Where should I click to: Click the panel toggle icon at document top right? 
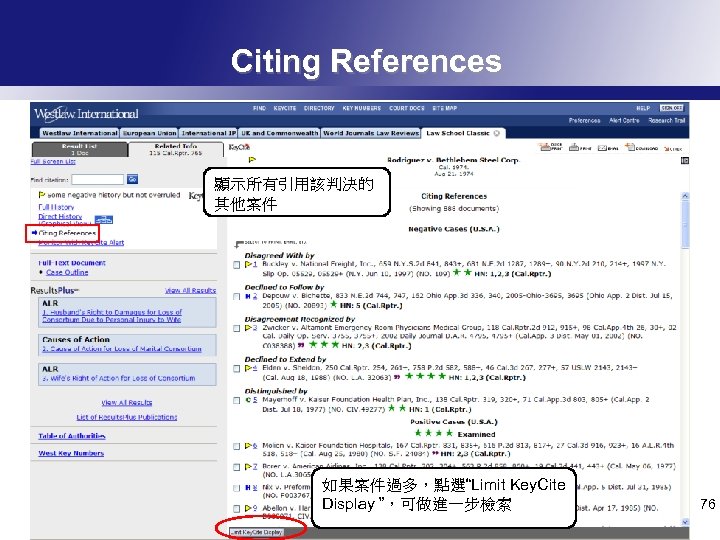click(x=685, y=160)
